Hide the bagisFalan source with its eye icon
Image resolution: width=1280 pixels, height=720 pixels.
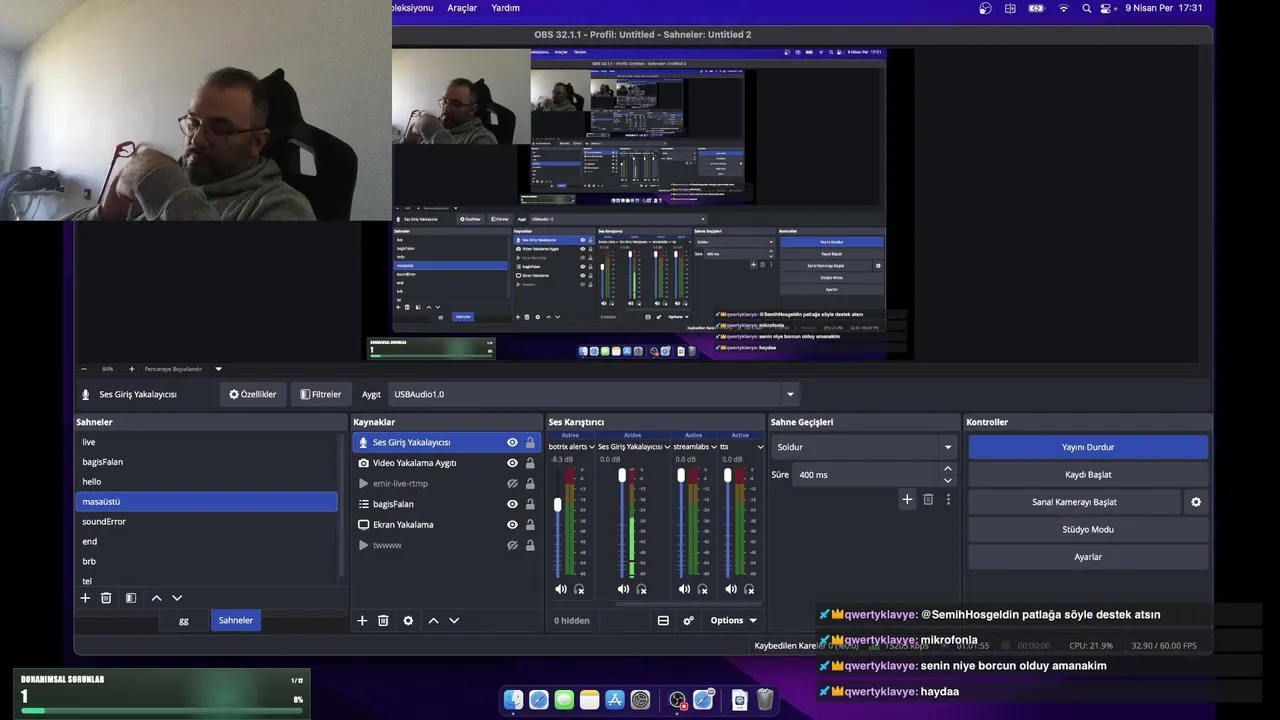[512, 504]
